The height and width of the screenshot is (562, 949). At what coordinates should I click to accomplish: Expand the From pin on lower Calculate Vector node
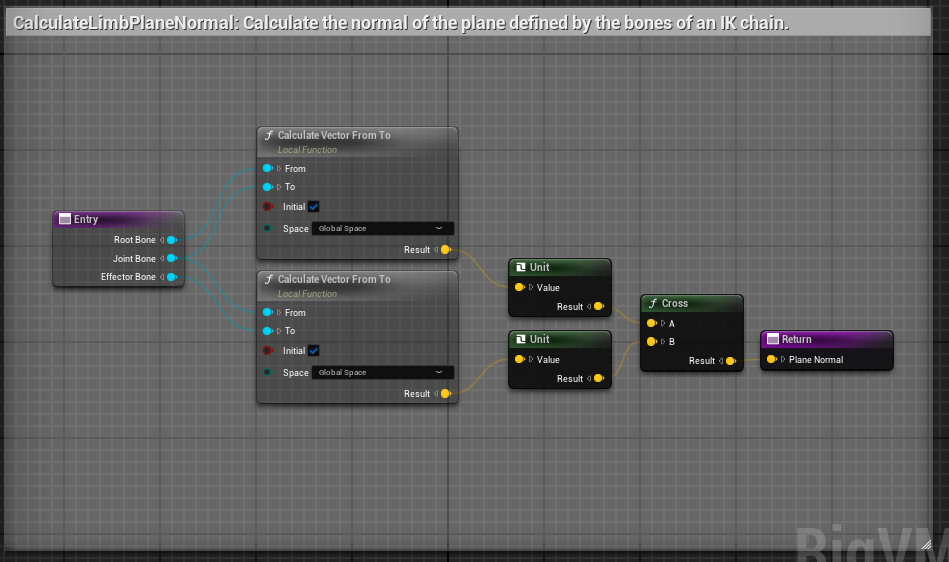click(x=279, y=312)
